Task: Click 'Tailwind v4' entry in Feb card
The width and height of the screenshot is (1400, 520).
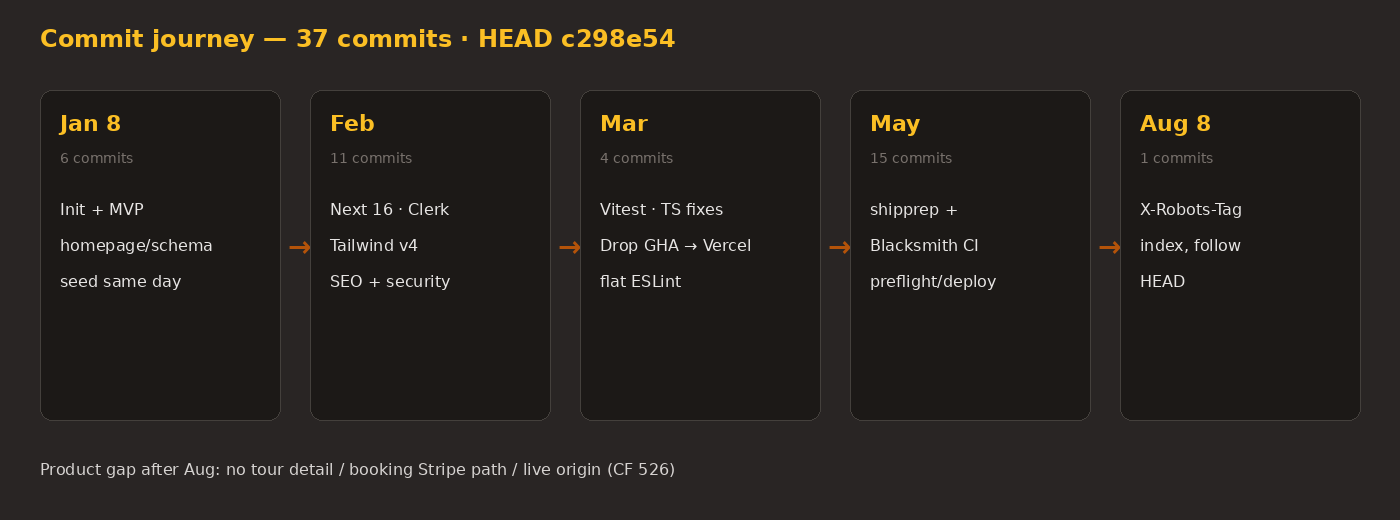Action: (x=374, y=246)
